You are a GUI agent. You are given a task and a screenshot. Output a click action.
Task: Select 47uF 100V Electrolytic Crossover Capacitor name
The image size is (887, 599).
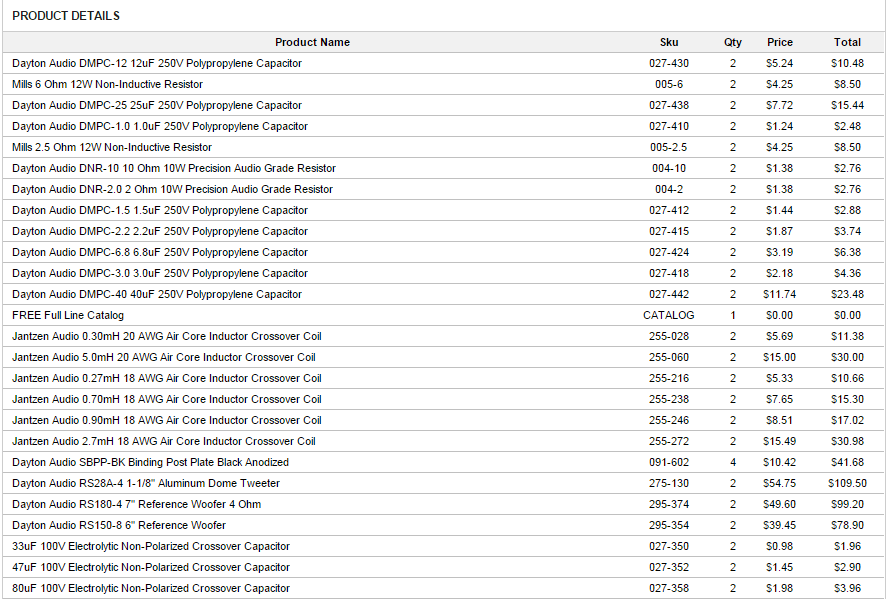coord(150,567)
